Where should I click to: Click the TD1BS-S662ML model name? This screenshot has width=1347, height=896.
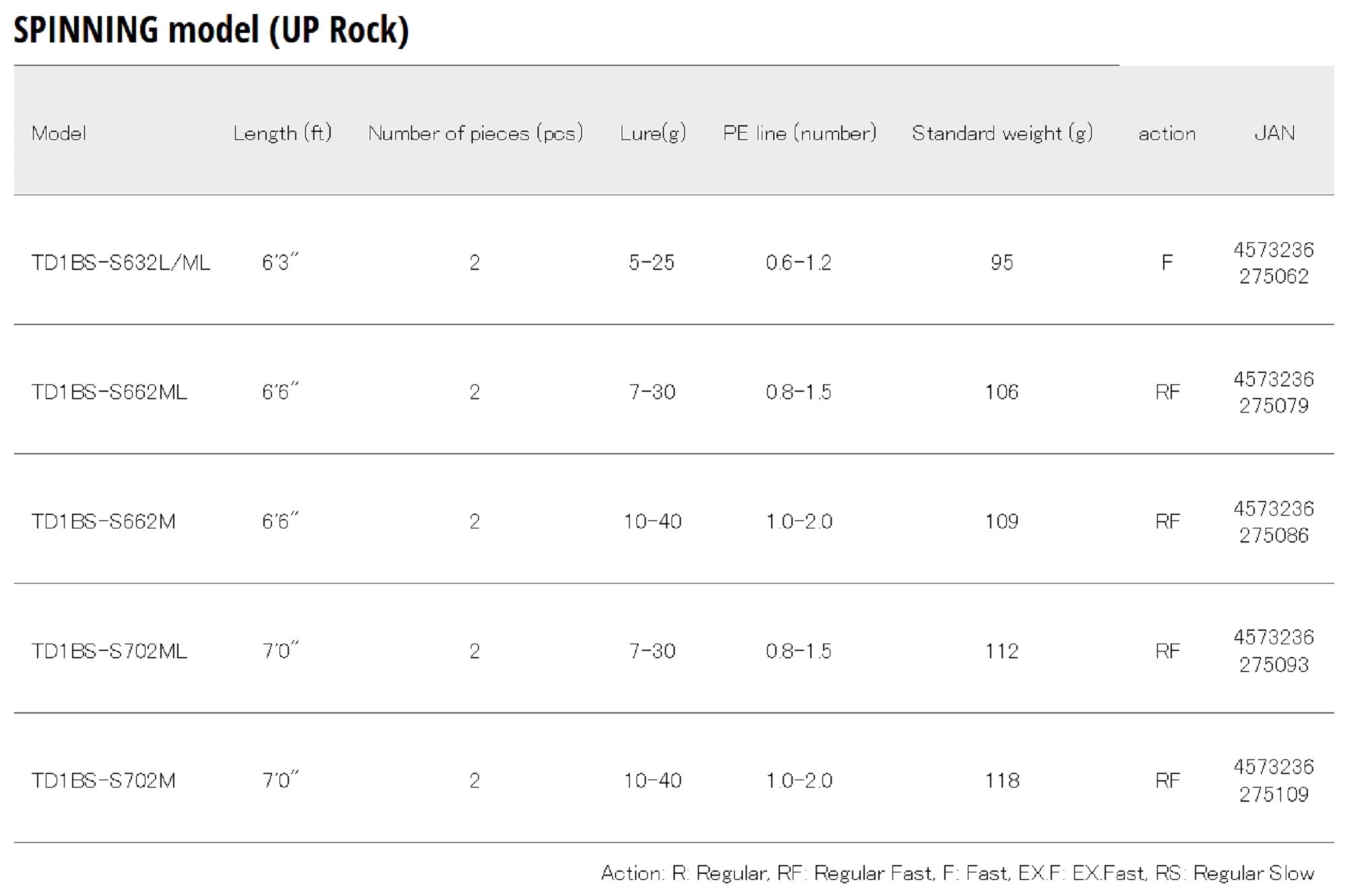coord(109,392)
